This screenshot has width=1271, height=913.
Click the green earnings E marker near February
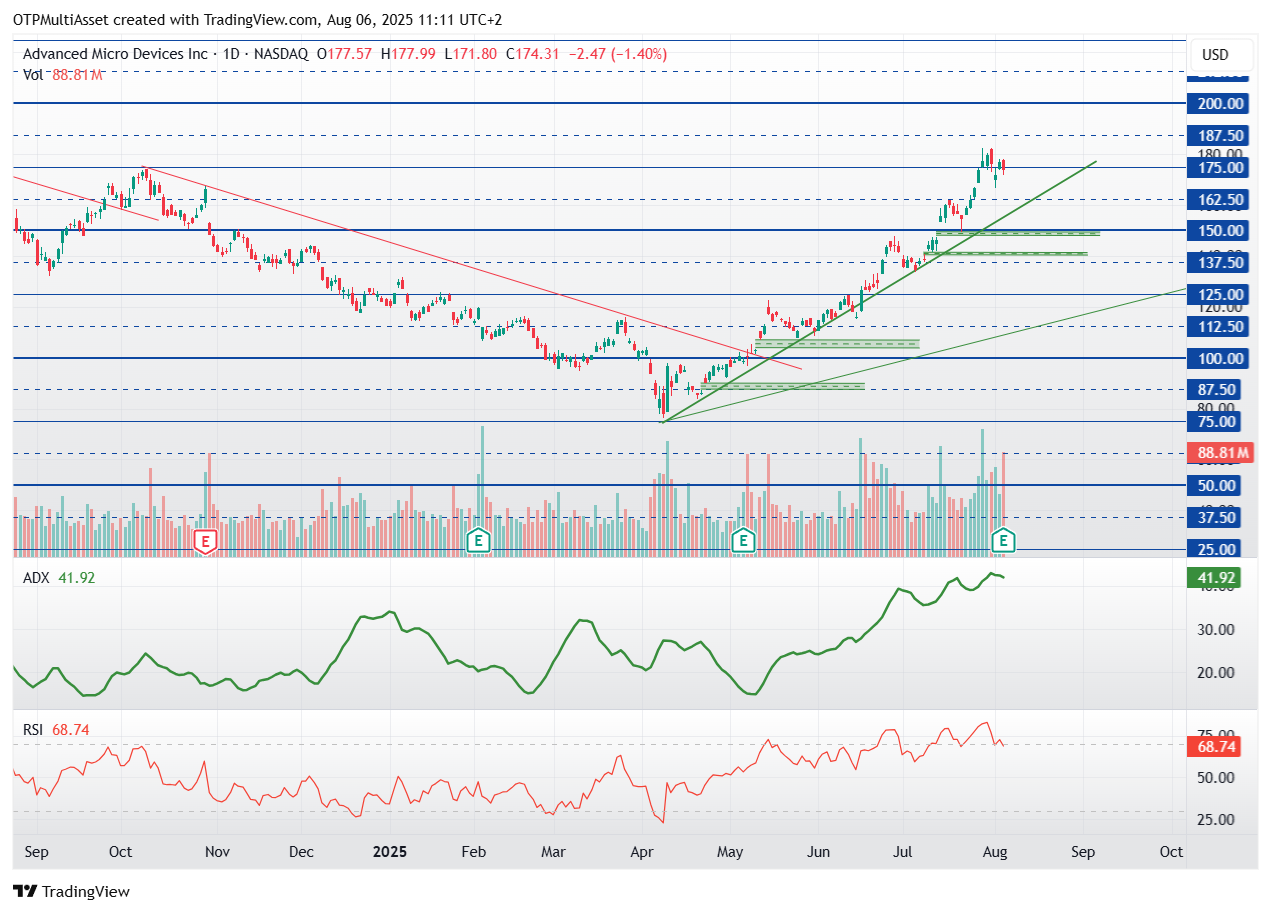click(479, 542)
